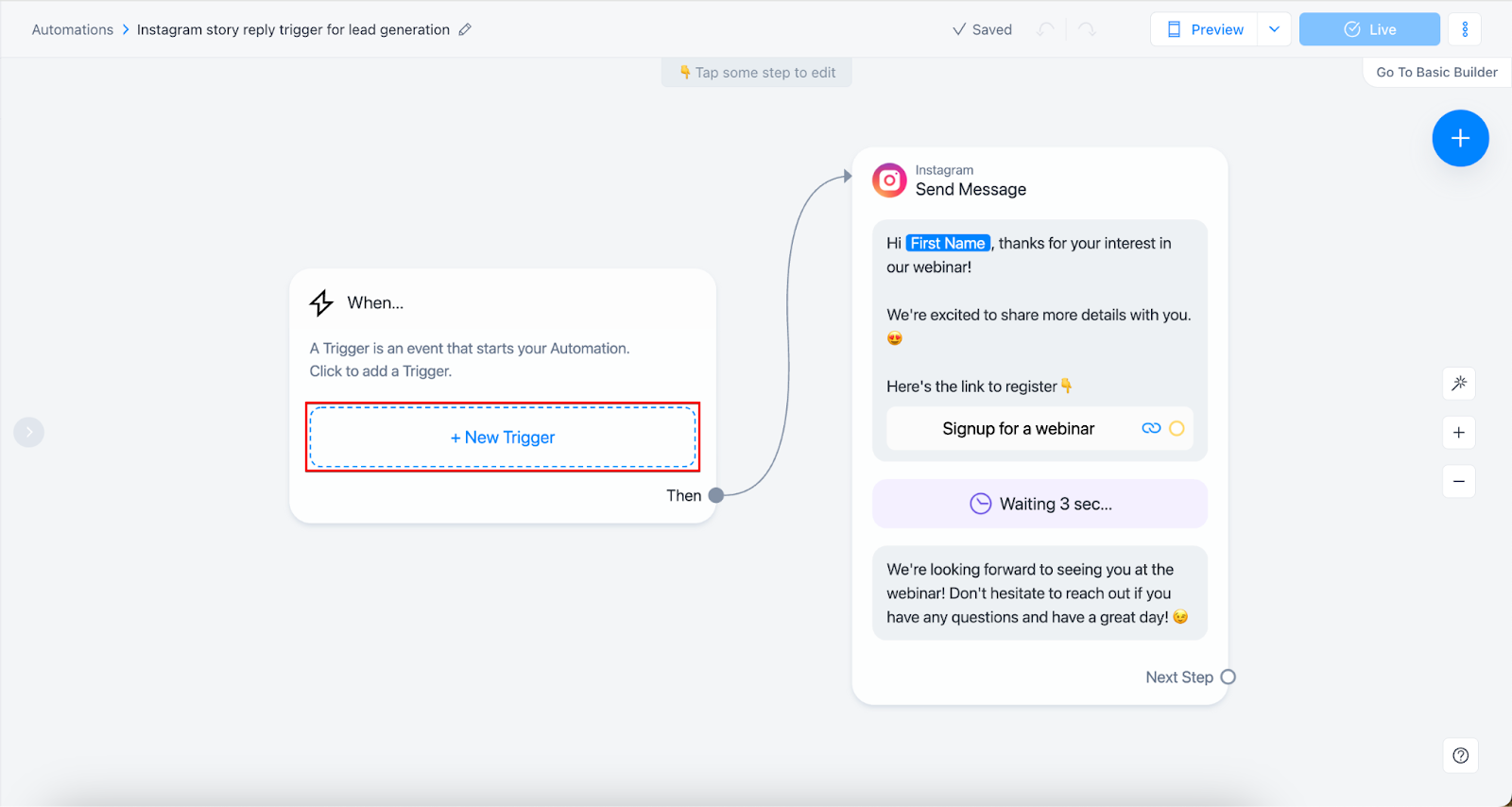Click the redo arrow icon

click(1087, 29)
